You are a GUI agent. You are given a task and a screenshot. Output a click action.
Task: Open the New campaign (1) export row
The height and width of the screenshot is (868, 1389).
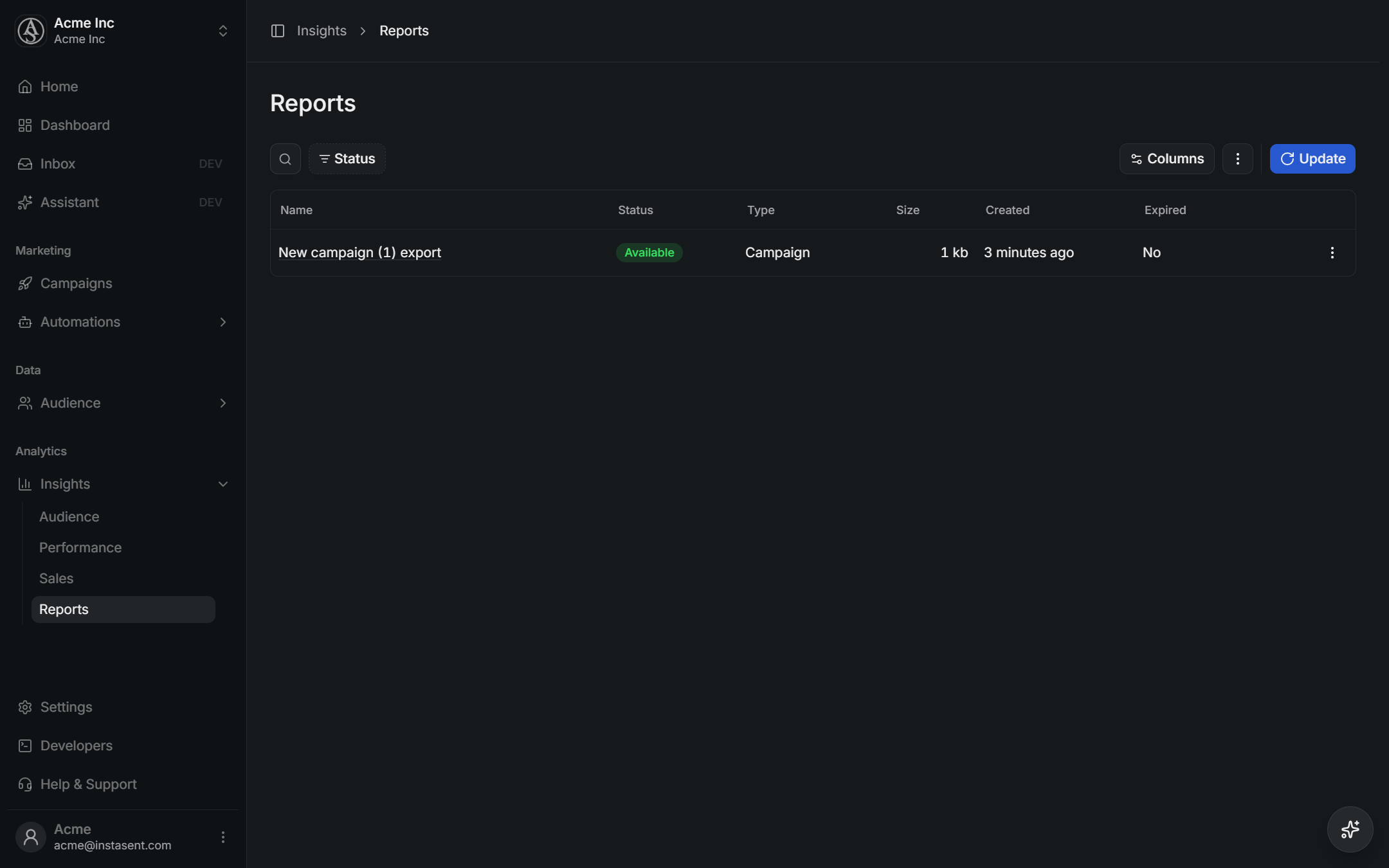813,253
